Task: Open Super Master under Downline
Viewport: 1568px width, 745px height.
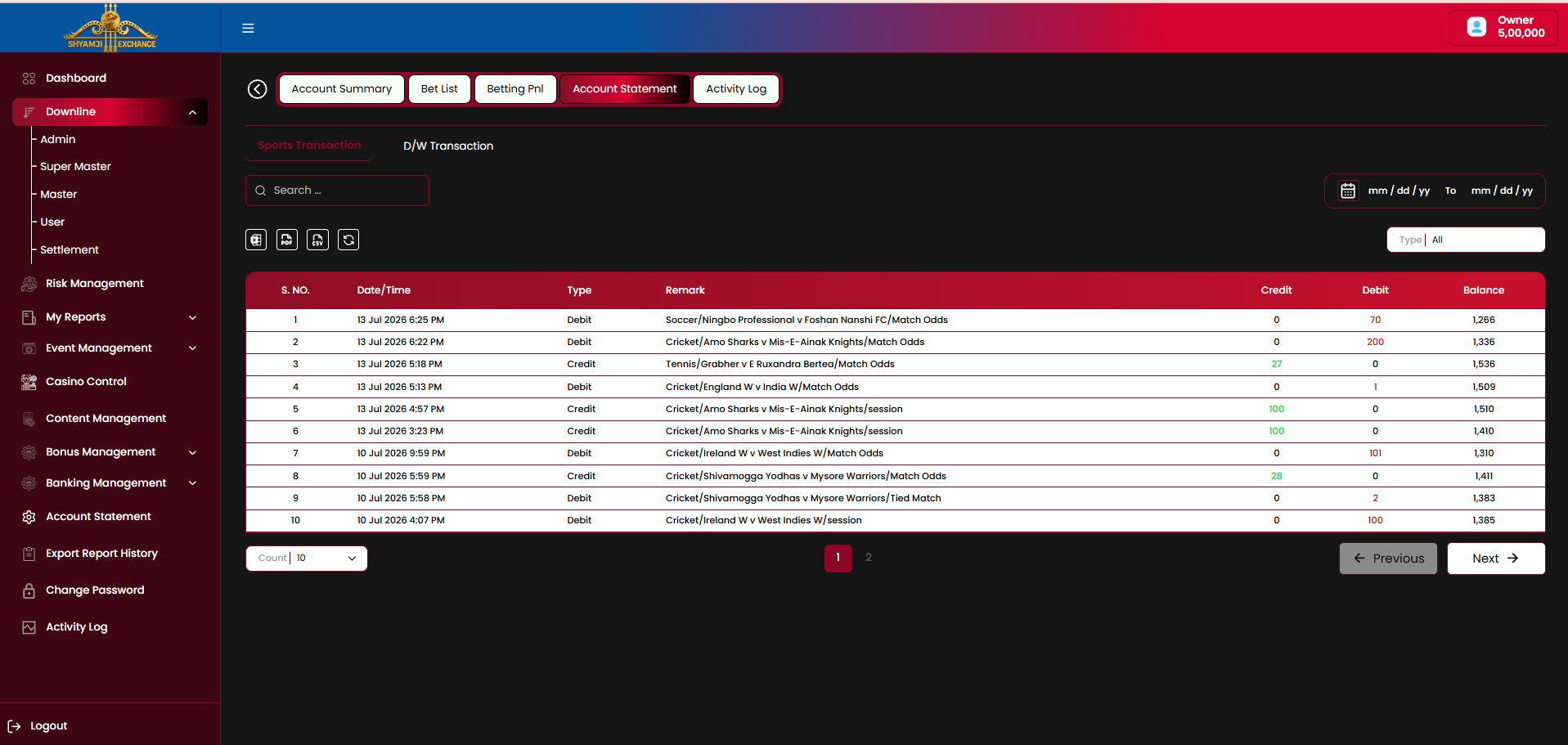Action: click(x=75, y=167)
